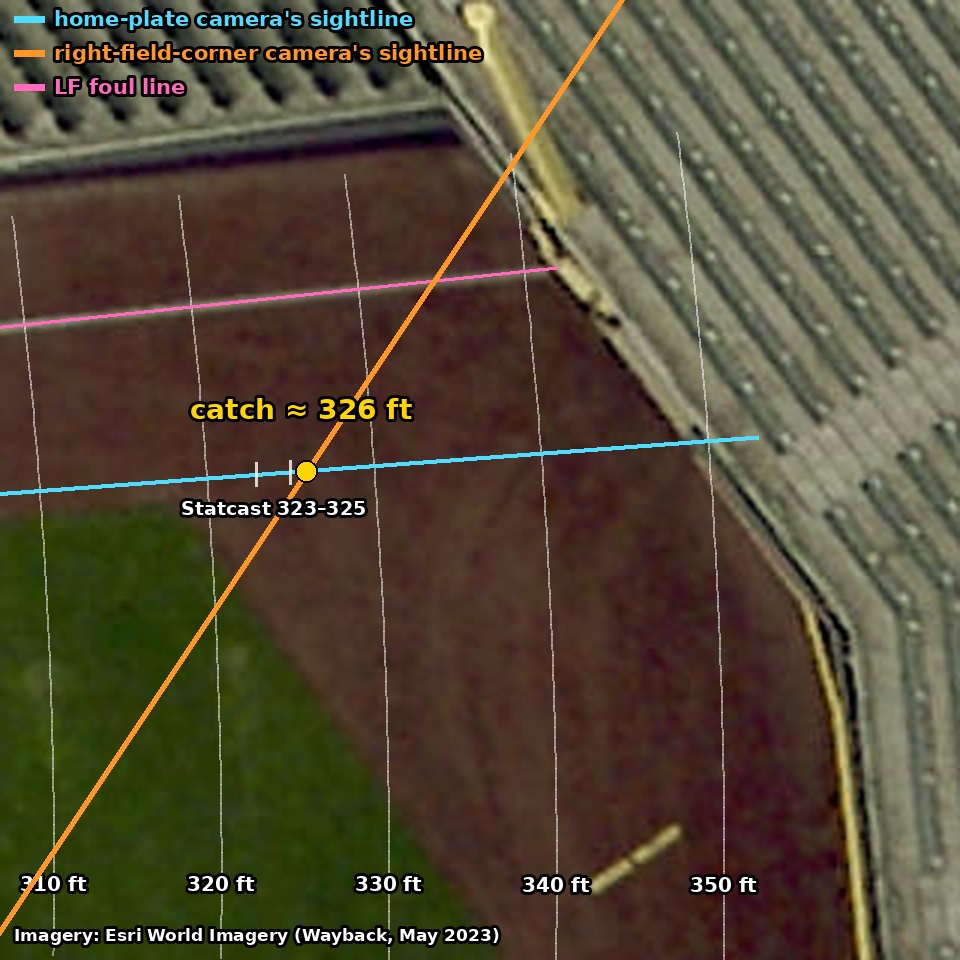Click the "340 ft" distance label

tap(555, 885)
